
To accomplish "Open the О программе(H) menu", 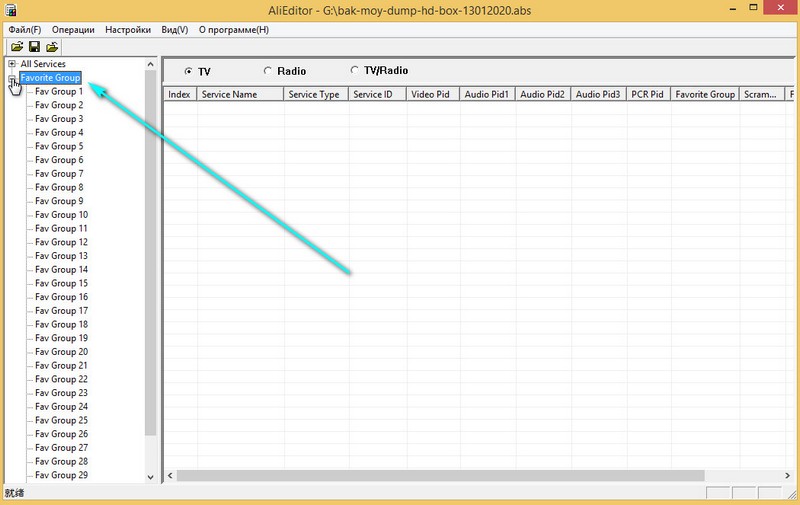I will pos(234,30).
